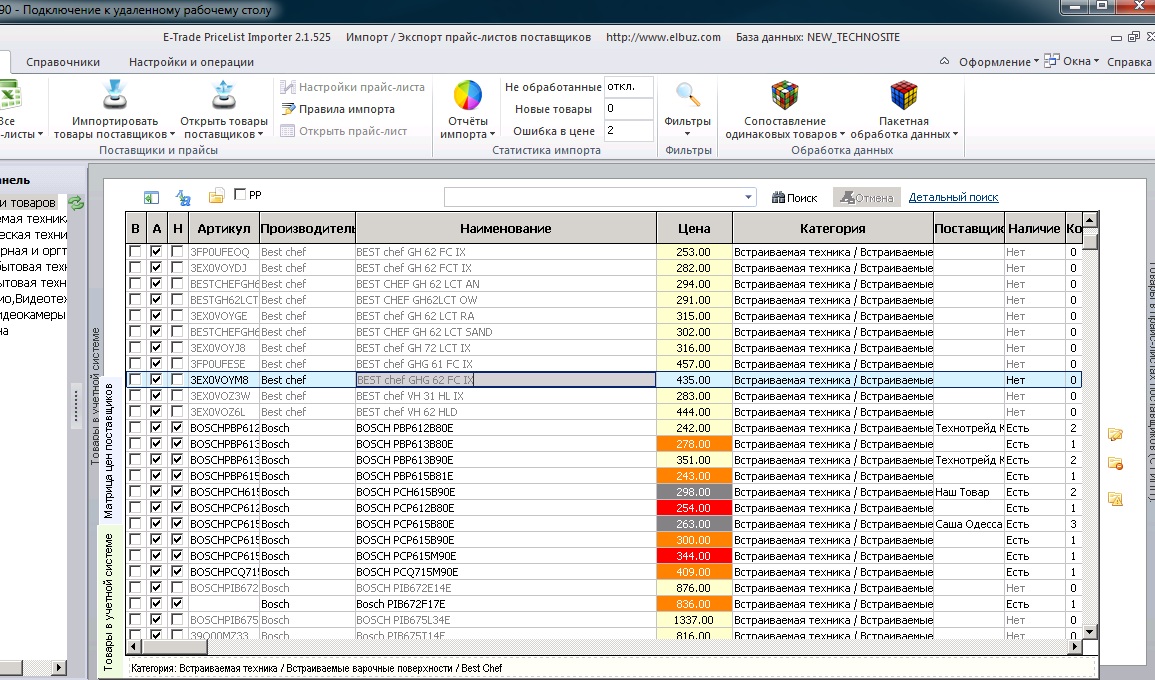Check column Н for BEST CHEF GH 62 LCT AN
Screen dimensions: 1155x680
pyautogui.click(x=177, y=284)
